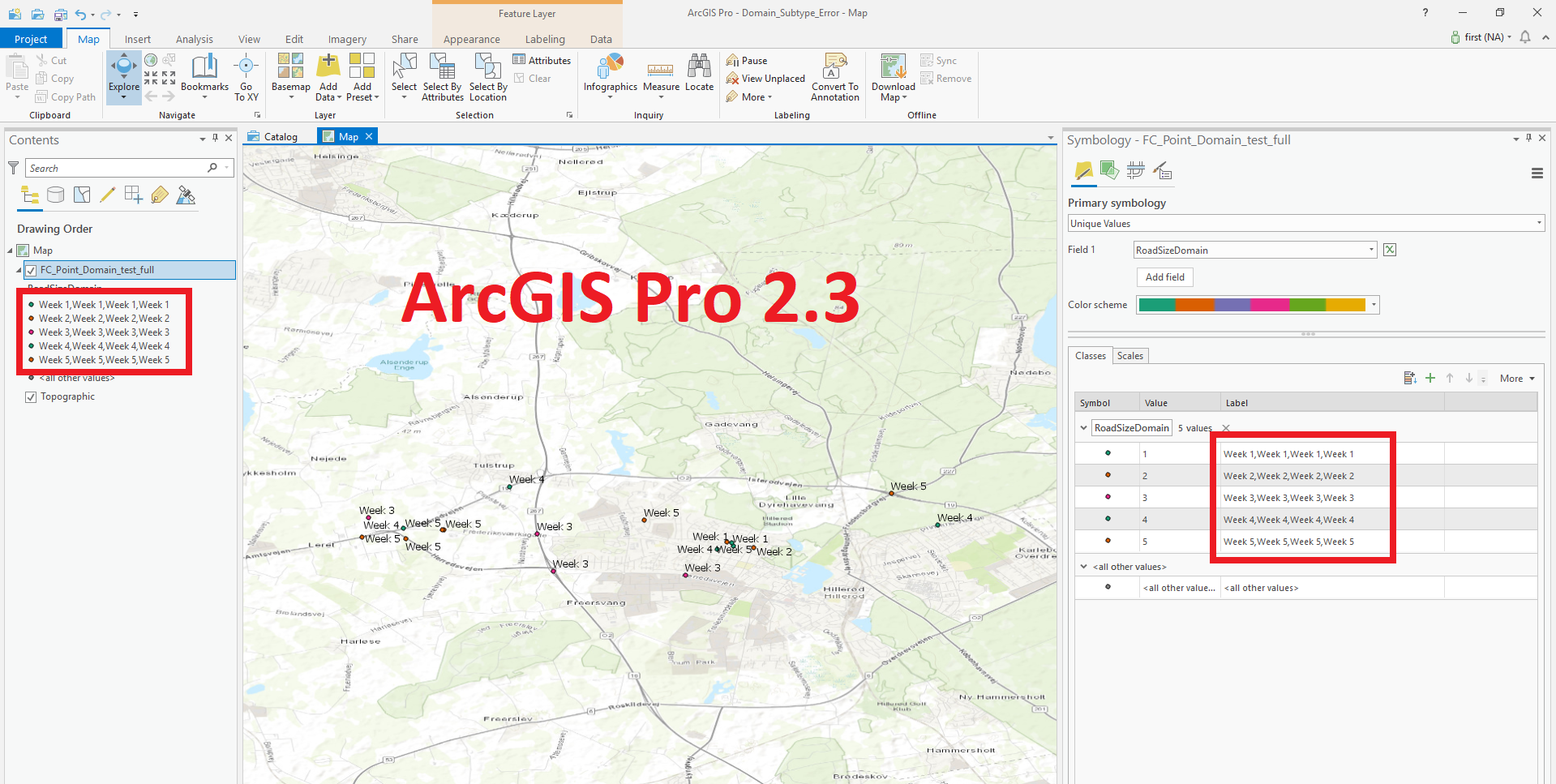Click the Add unlisted values plus icon
Viewport: 1556px width, 784px height.
coord(1430,378)
